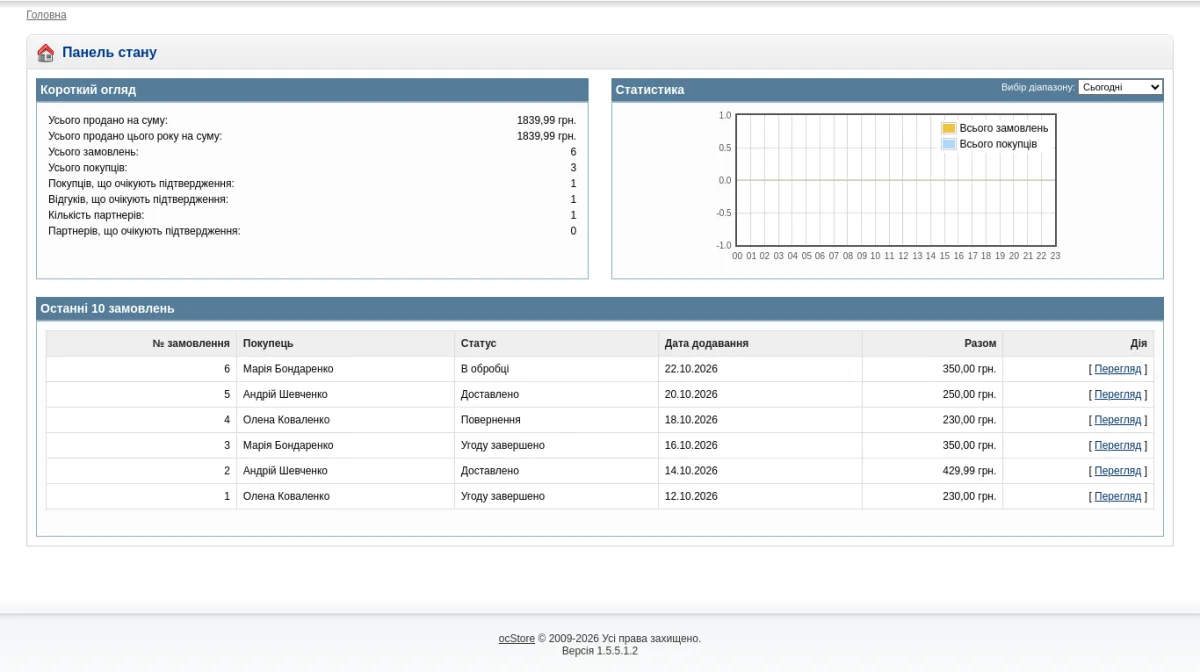The height and width of the screenshot is (672, 1200).
Task: Open Перегляд link for order 6
Action: tap(1117, 369)
